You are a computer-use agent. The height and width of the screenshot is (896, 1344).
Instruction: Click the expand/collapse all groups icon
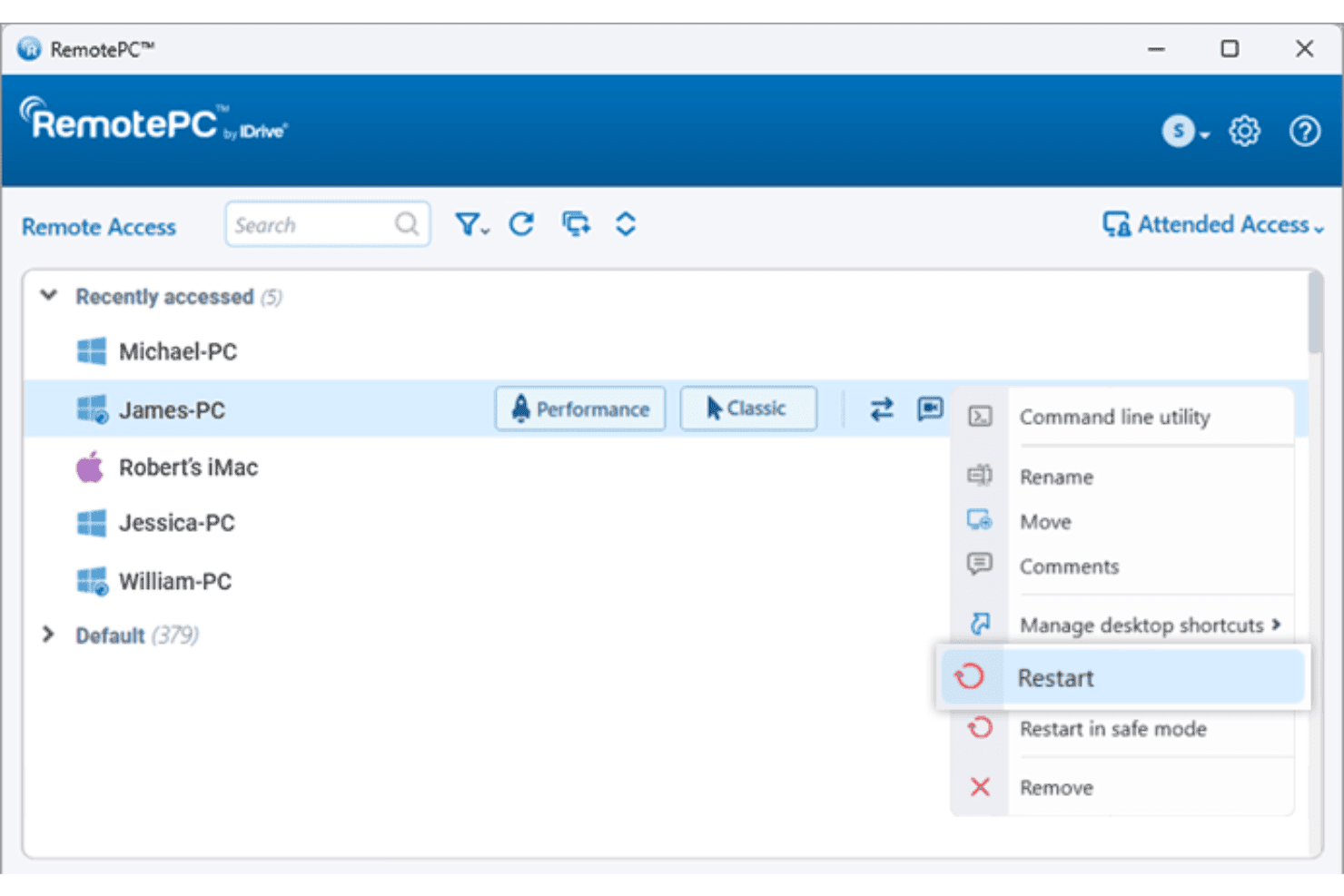[x=626, y=224]
